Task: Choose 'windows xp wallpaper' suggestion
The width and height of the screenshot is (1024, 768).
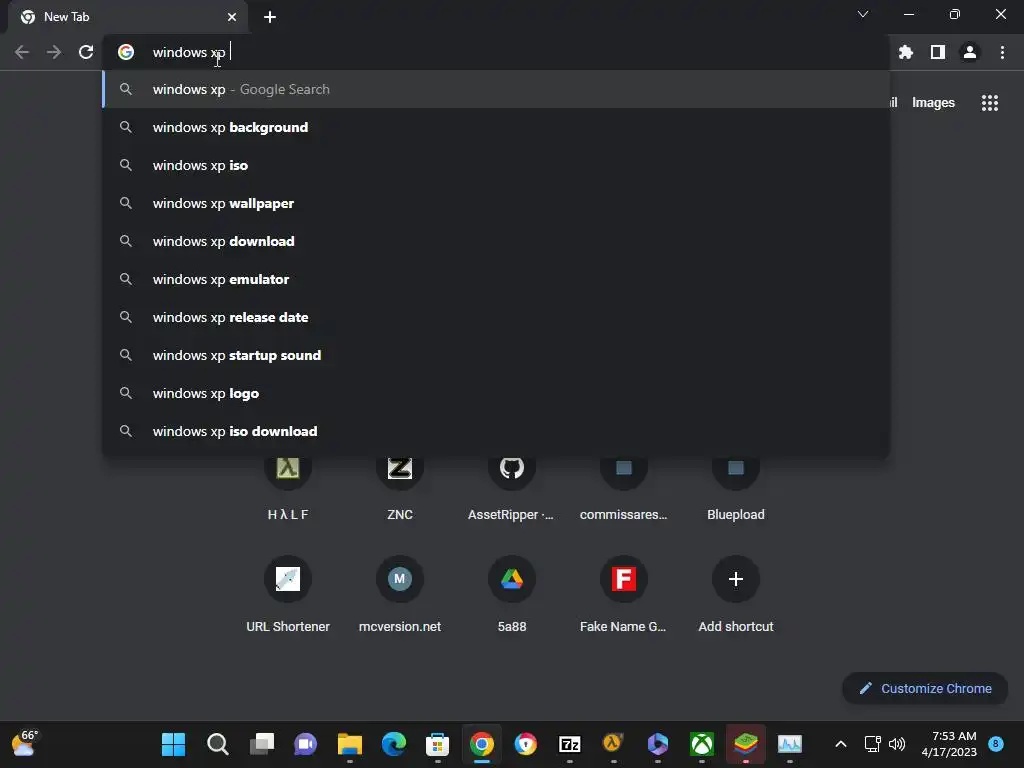Action: (496, 203)
